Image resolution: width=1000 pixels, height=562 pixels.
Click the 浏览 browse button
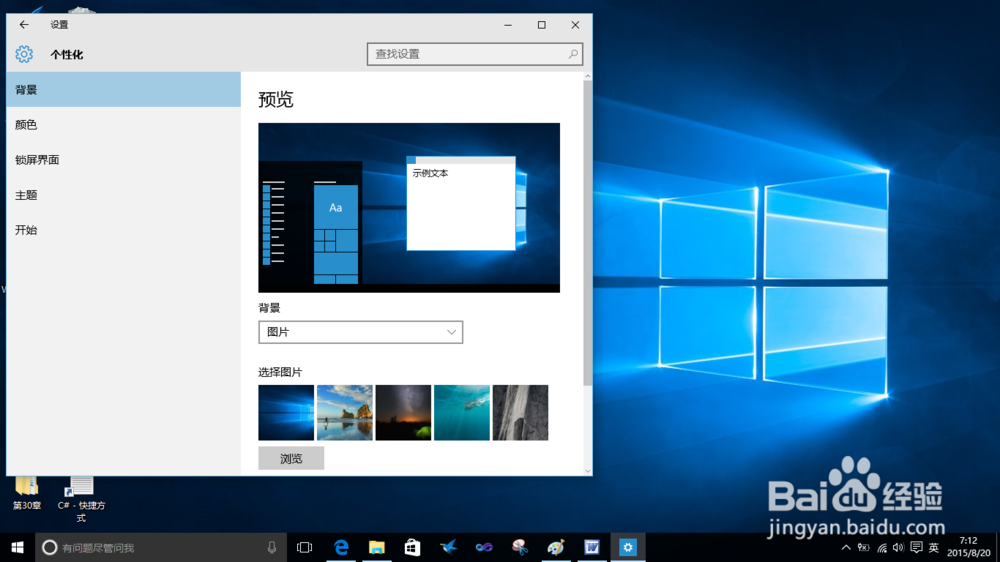point(291,458)
